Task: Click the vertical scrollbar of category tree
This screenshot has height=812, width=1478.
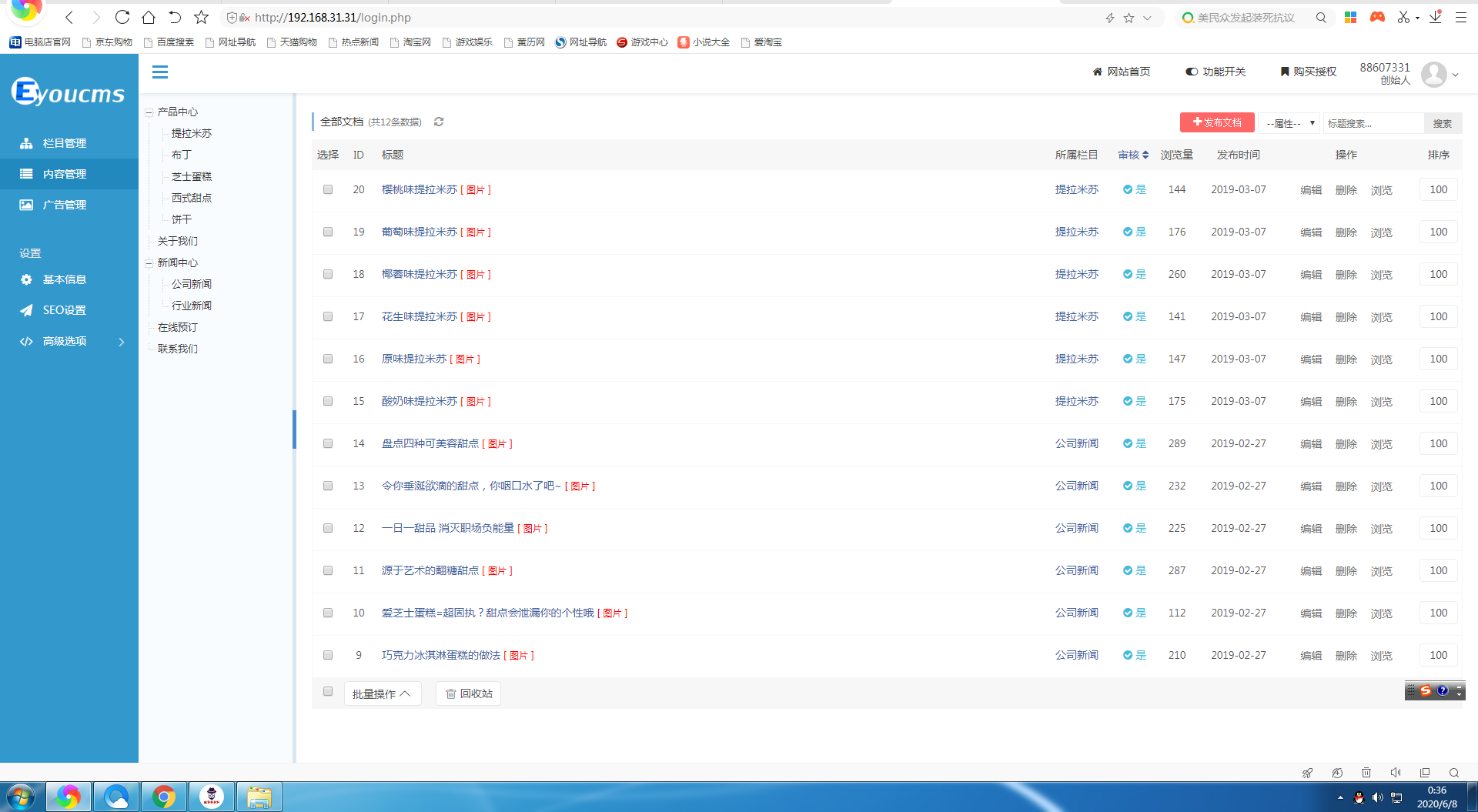Action: point(294,429)
